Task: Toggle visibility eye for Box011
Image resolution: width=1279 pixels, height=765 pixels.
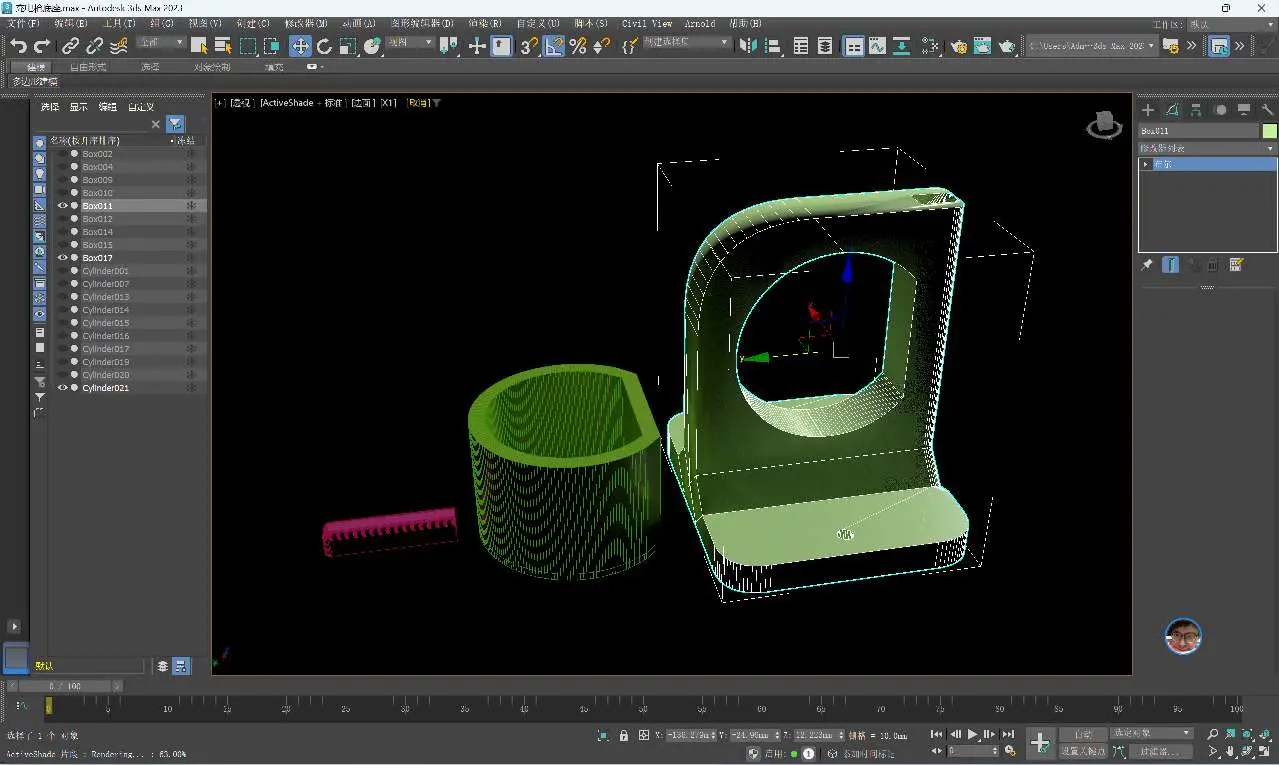Action: (x=62, y=206)
